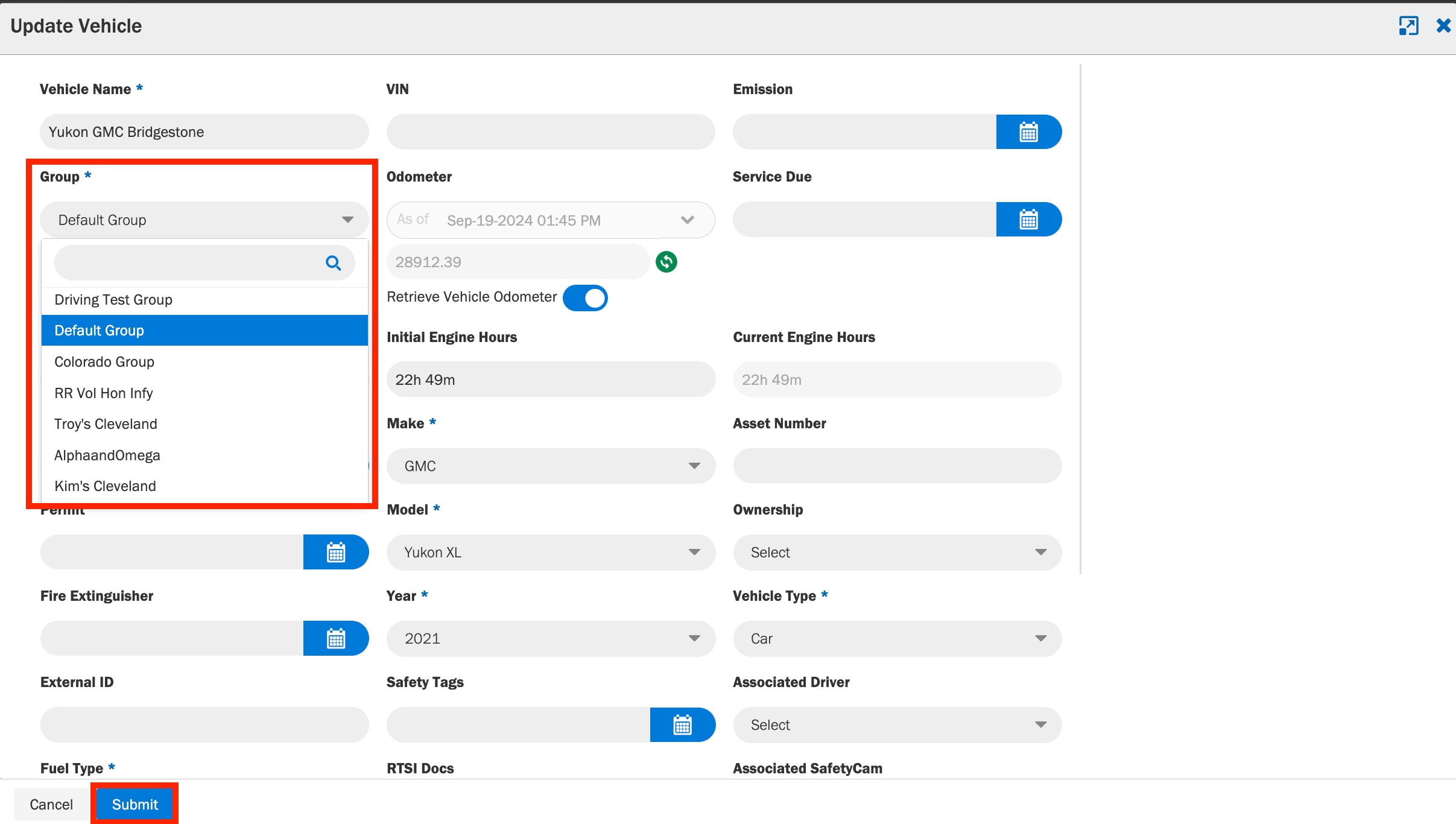Open the Associated Driver Select dropdown
This screenshot has height=824, width=1456.
pos(897,724)
